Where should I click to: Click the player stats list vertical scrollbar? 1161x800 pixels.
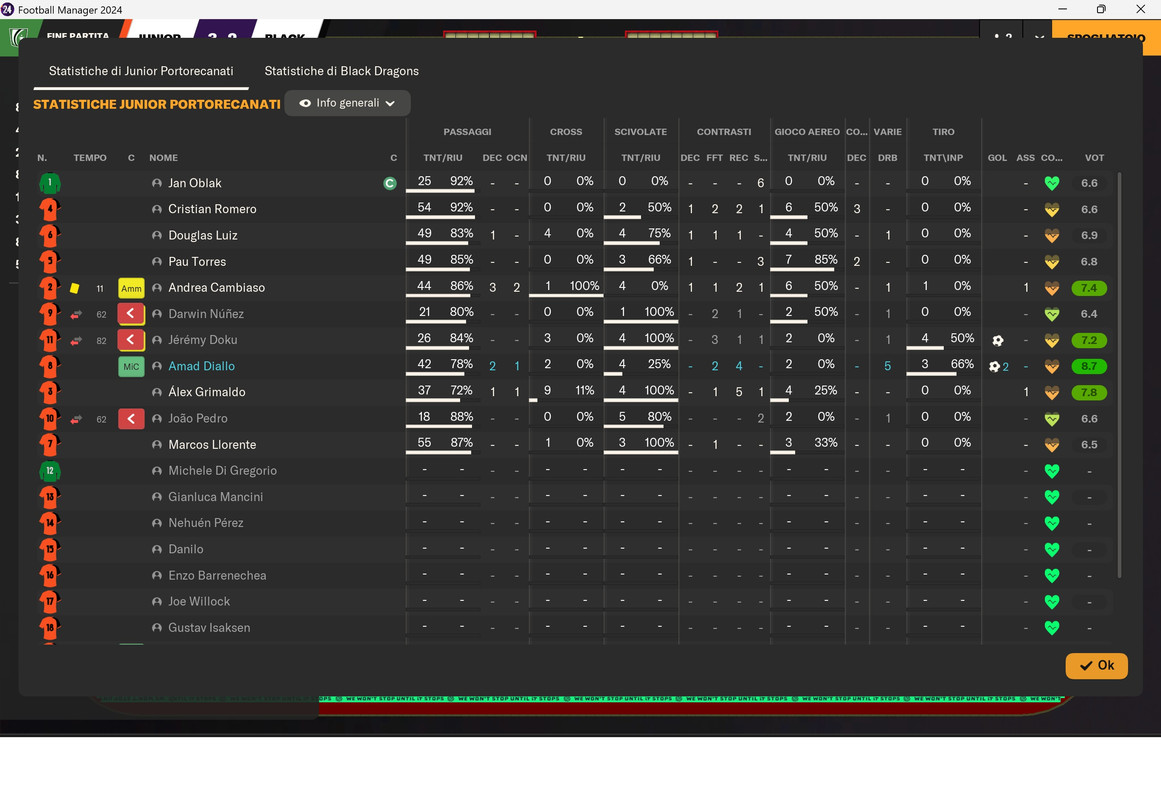point(1119,374)
